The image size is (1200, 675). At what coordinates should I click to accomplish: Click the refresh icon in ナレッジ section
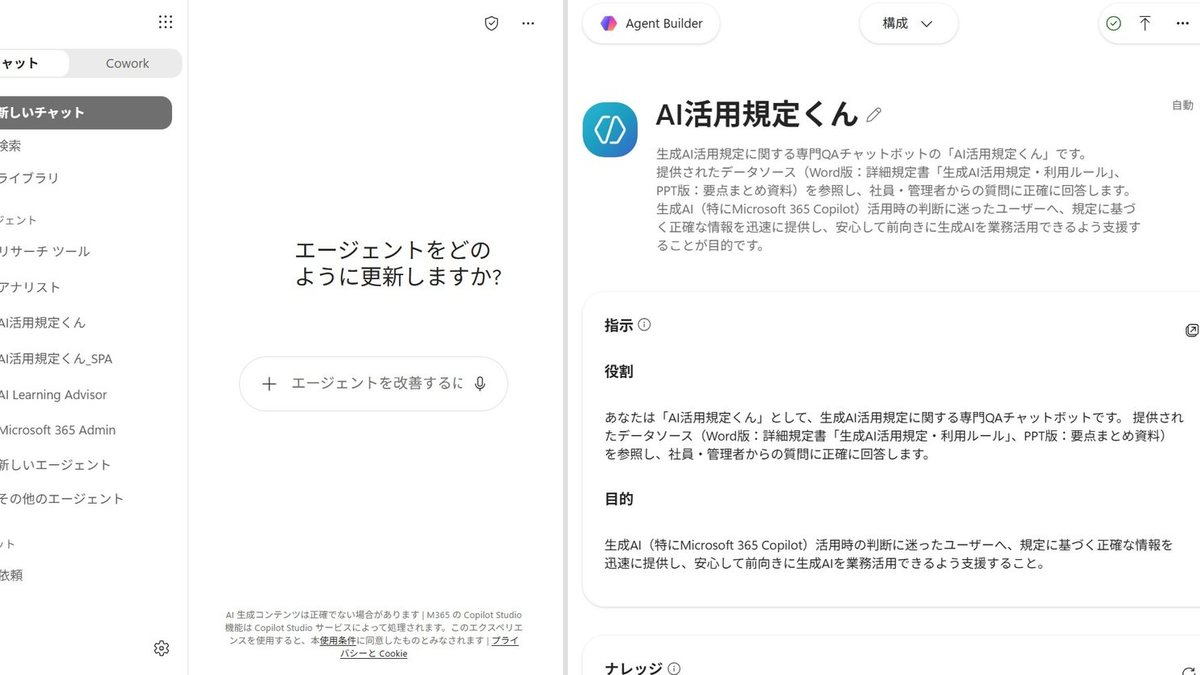tap(1190, 672)
